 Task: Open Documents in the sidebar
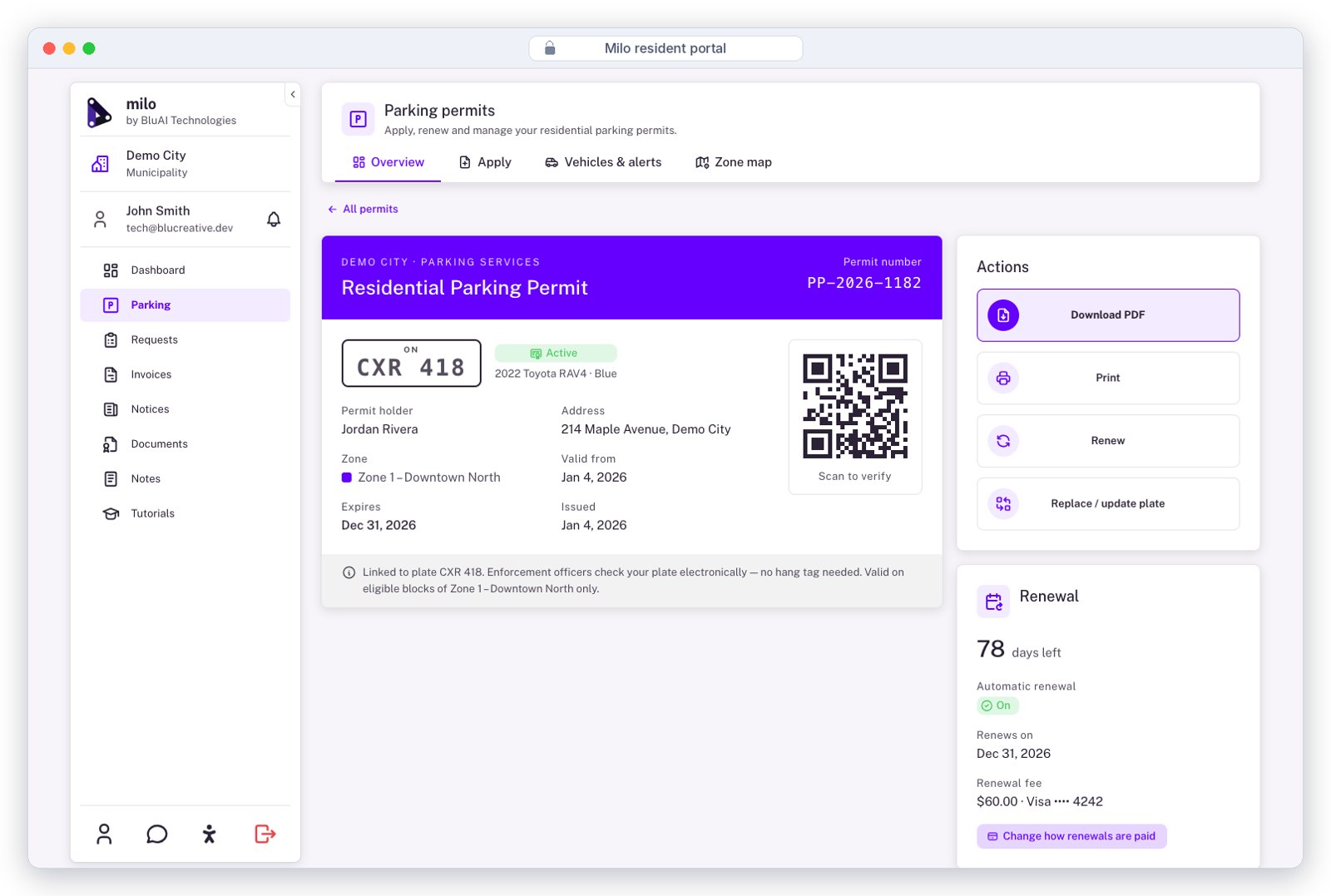186,444
